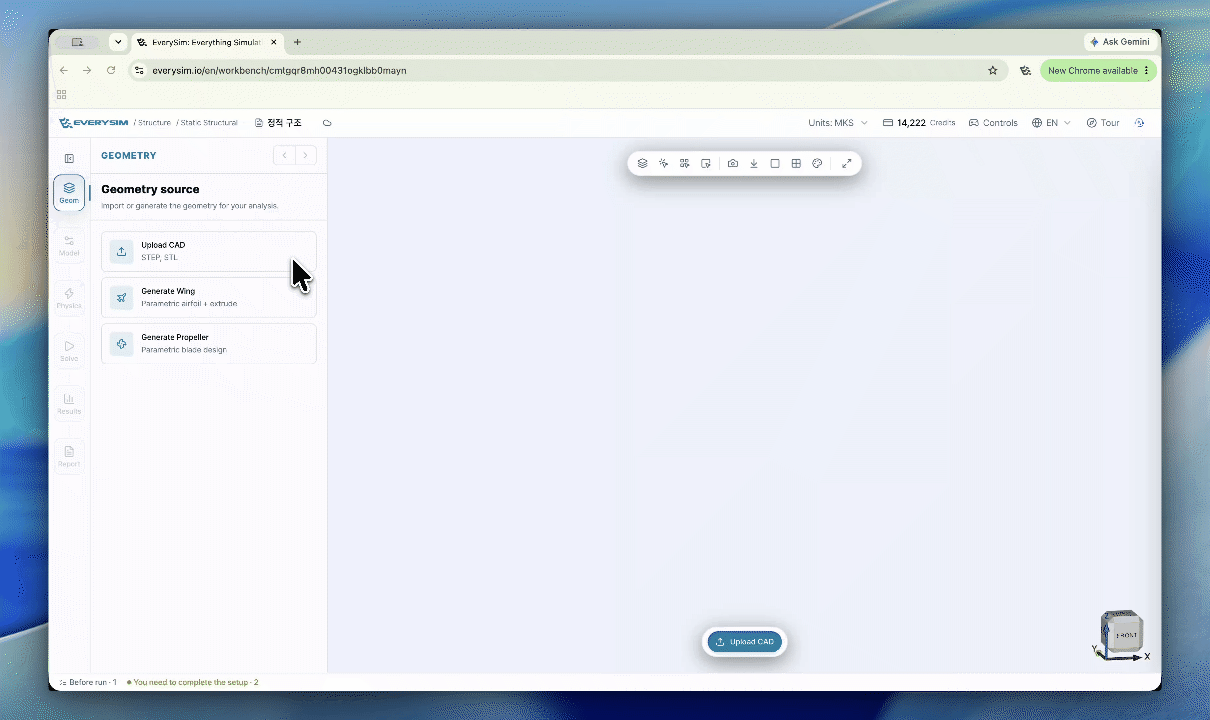1210x720 pixels.
Task: Open the Geom step in sidebar
Action: pos(69,192)
